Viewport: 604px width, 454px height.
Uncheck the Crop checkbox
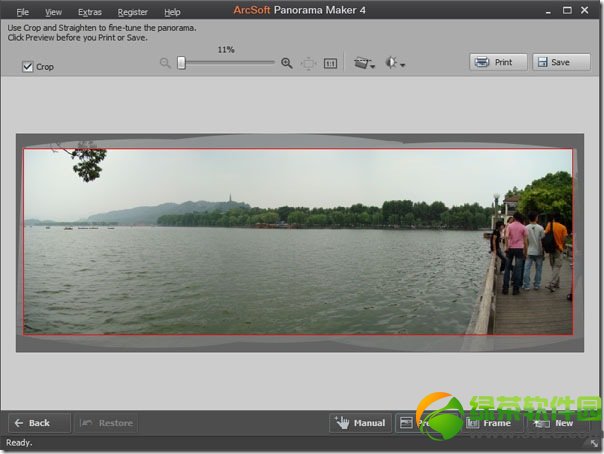[27, 67]
